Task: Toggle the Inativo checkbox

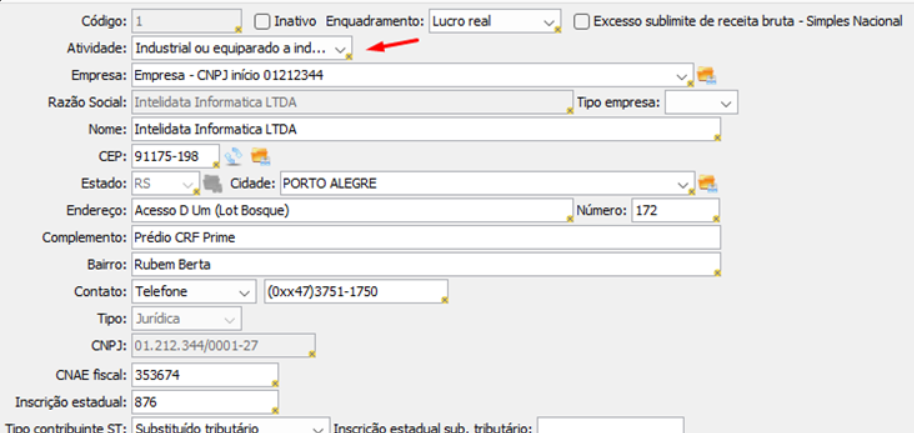Action: [x=263, y=20]
